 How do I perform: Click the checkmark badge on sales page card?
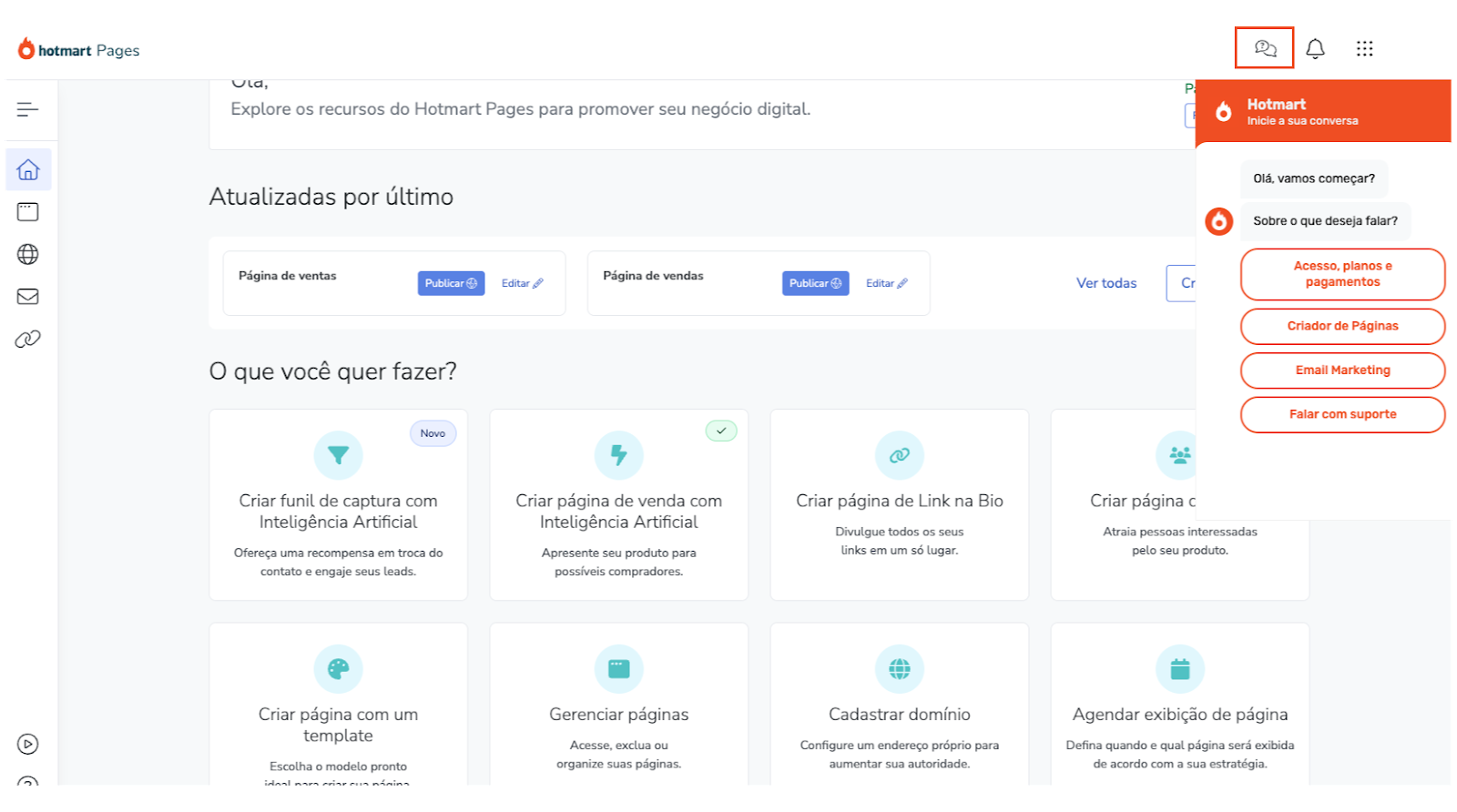(721, 431)
